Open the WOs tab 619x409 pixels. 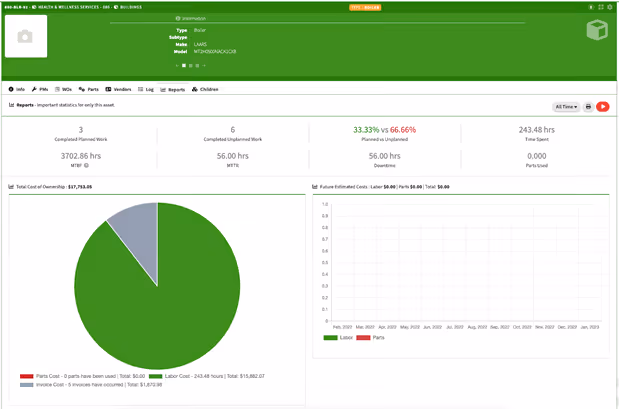[63, 89]
